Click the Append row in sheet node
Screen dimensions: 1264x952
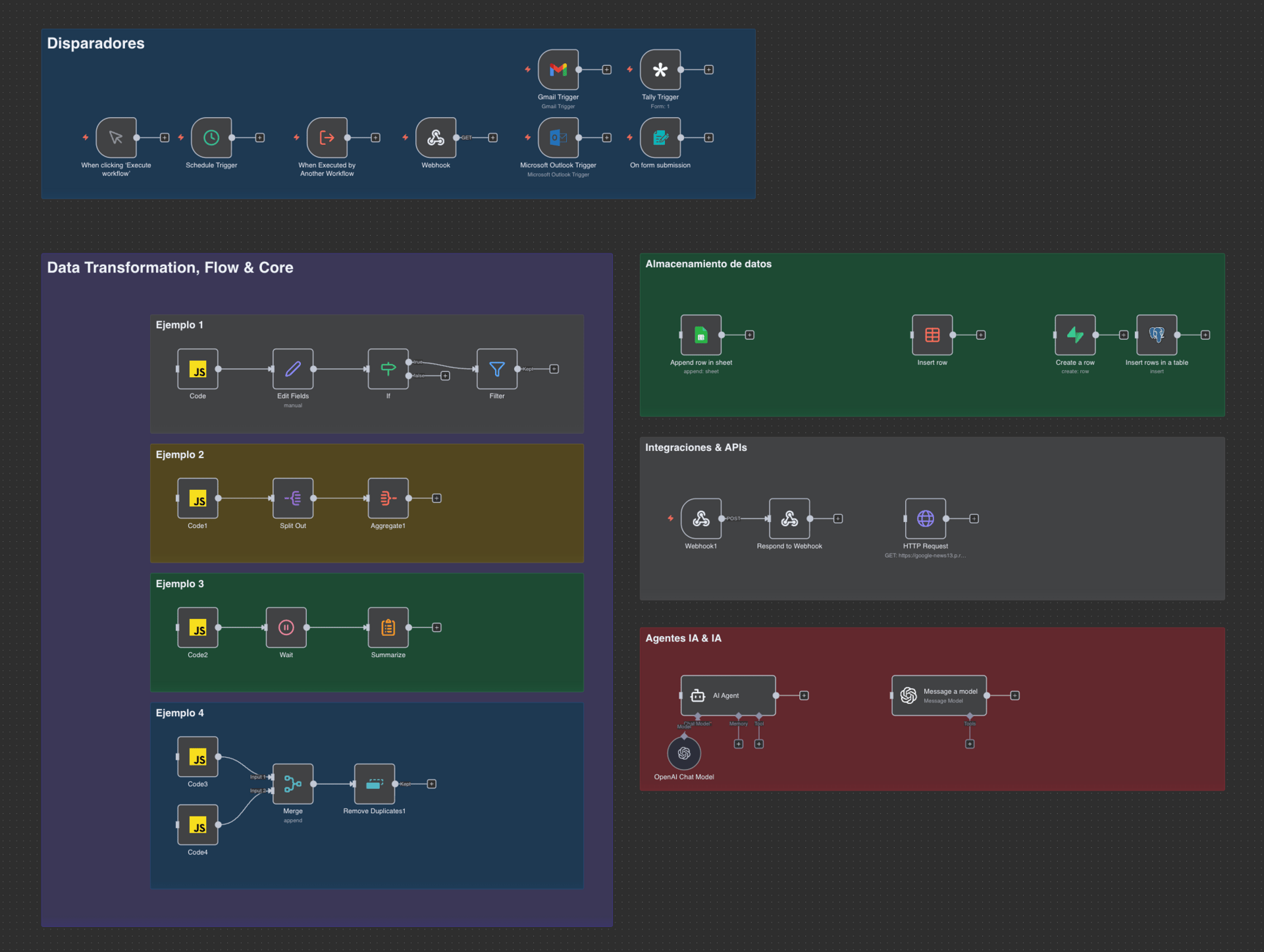click(x=701, y=335)
